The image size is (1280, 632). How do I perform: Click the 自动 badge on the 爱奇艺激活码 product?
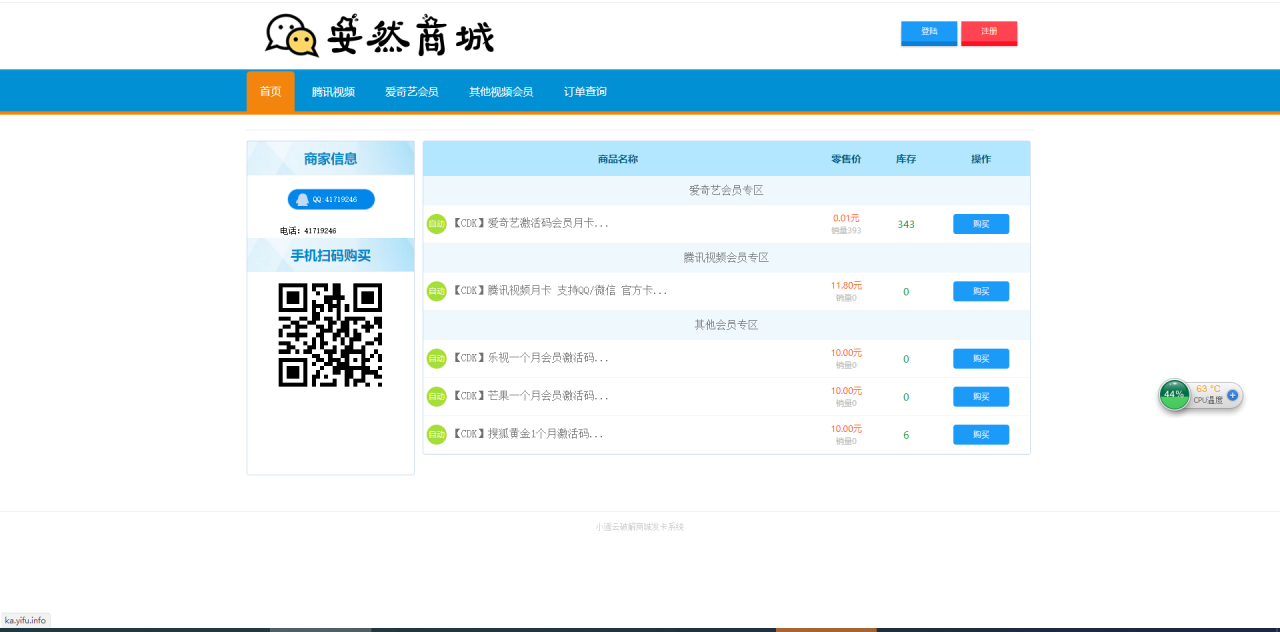436,223
